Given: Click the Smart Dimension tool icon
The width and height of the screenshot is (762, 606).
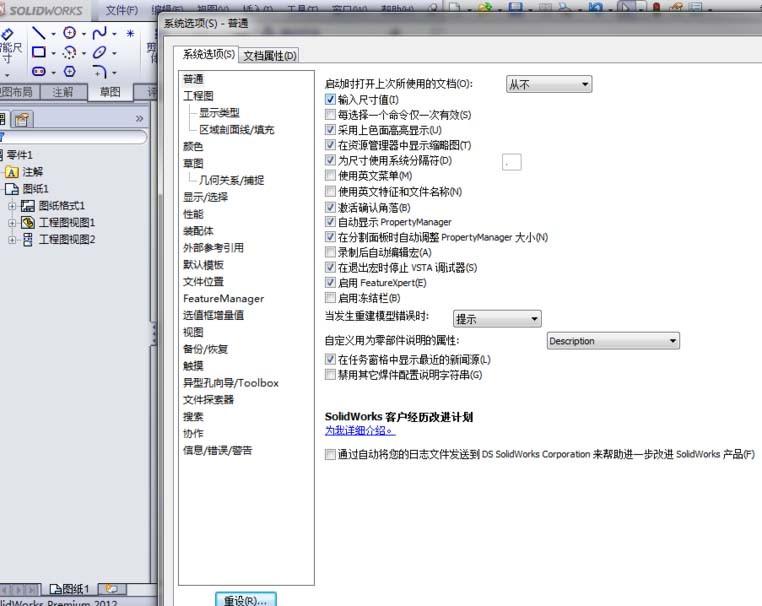Looking at the screenshot, I should [7, 34].
